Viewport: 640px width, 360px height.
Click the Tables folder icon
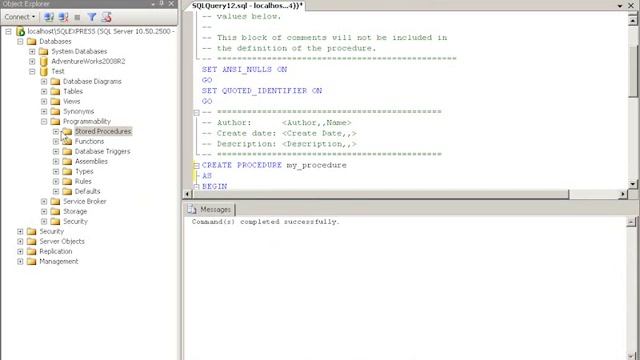click(x=55, y=91)
